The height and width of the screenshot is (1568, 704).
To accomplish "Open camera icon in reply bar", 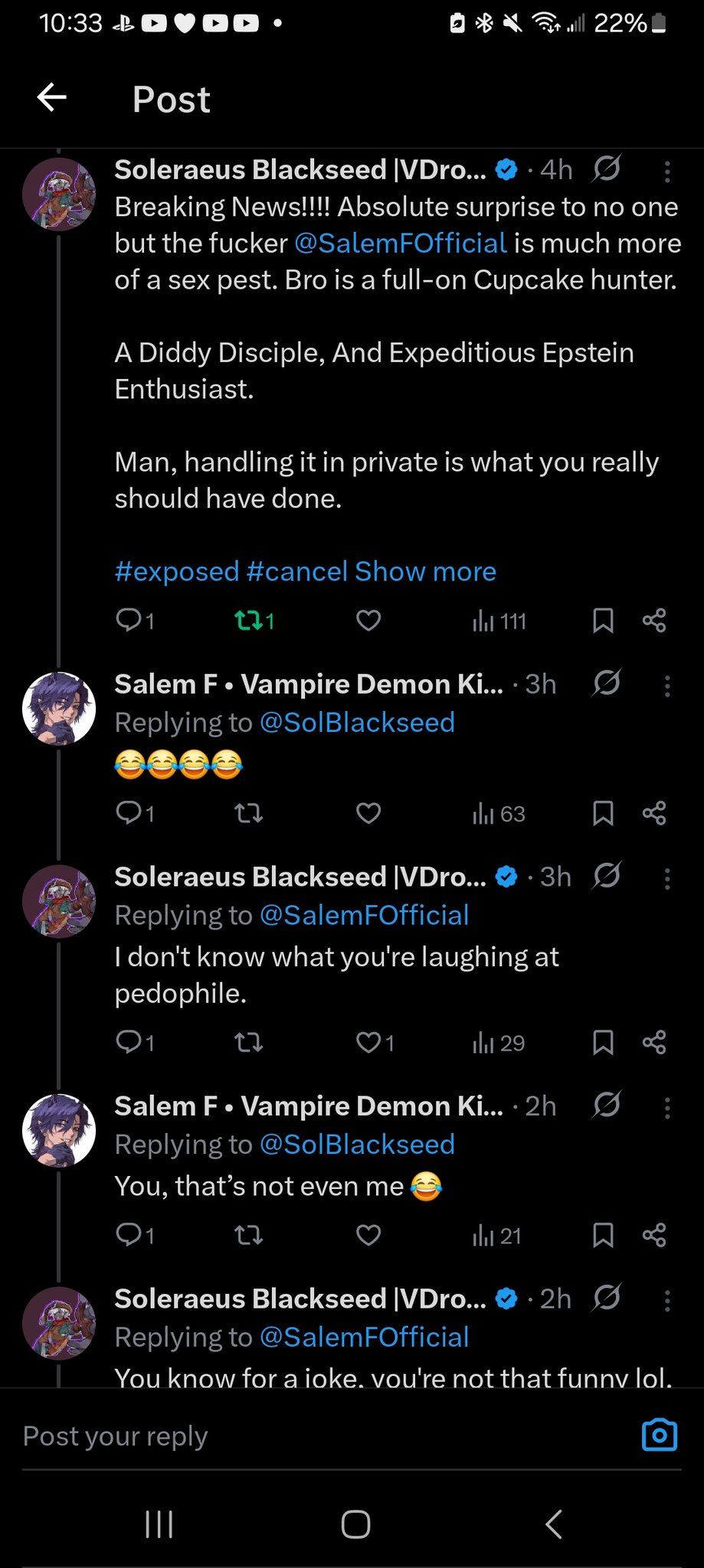I will (659, 1435).
